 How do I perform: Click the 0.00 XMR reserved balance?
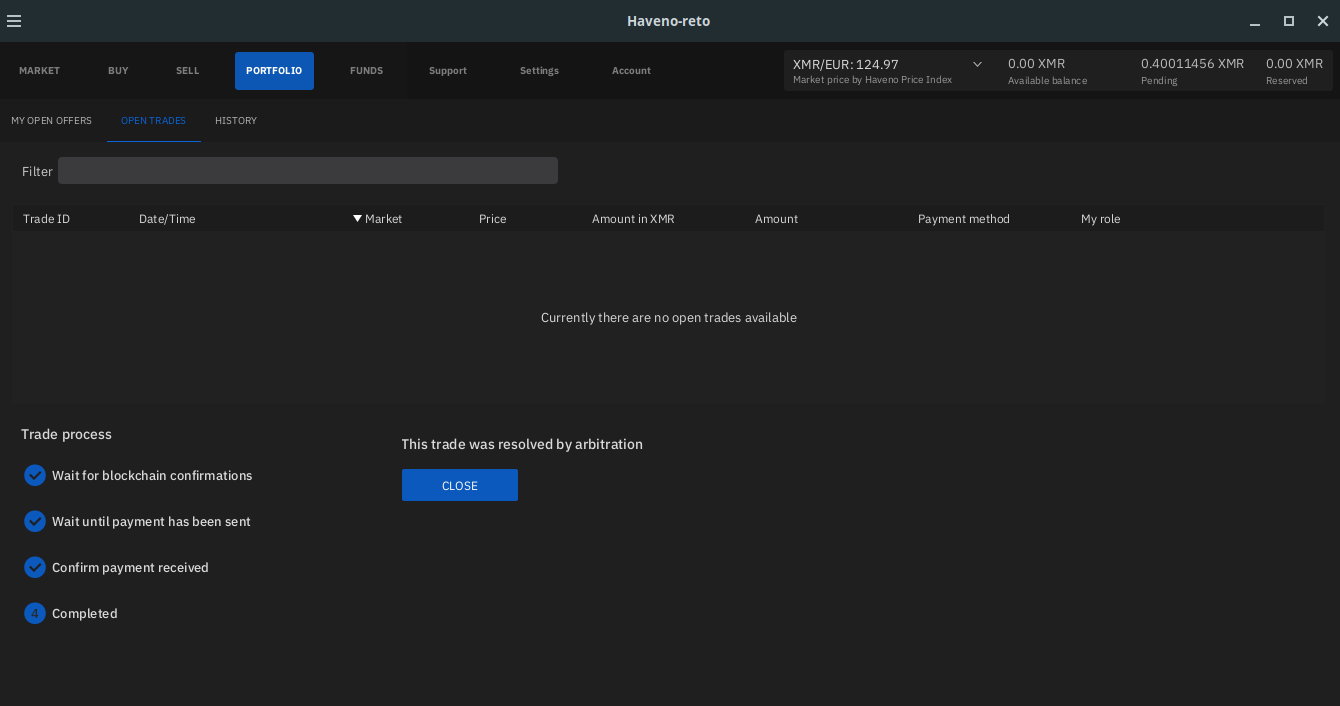[x=1294, y=63]
